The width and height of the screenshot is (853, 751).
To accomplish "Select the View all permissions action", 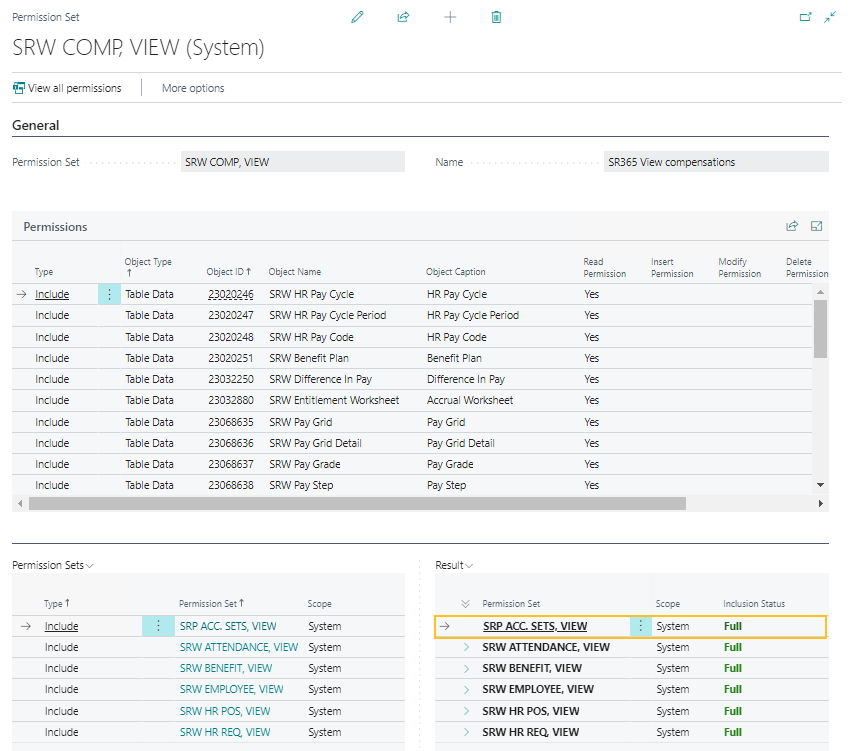I will 66,88.
